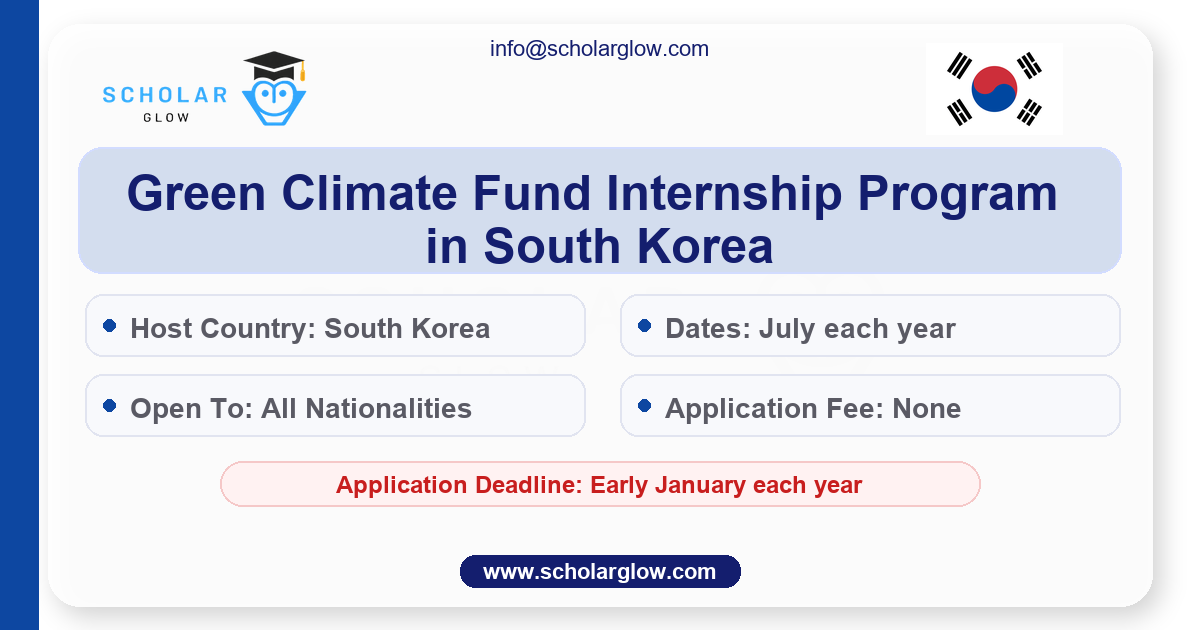Click the dark blue vertical strip at left edge
This screenshot has width=1200, height=630.
[x=19, y=315]
